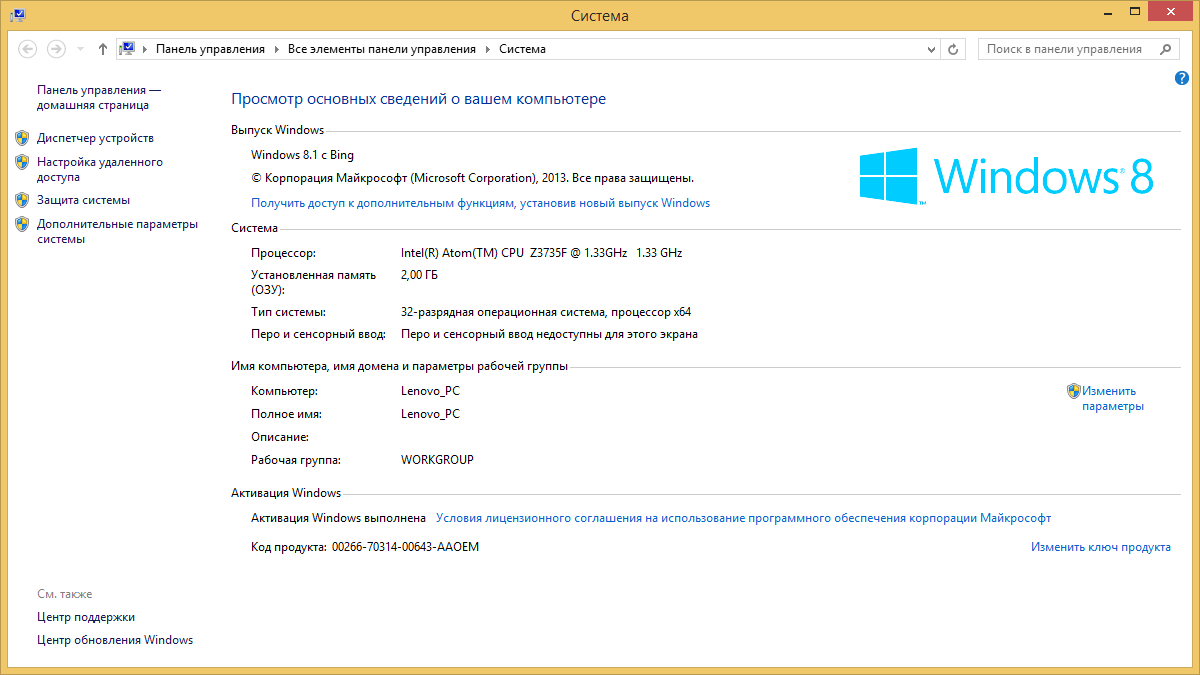Click Lenovo_PC value next to Компьютер
The width and height of the screenshot is (1200, 675).
(x=430, y=391)
